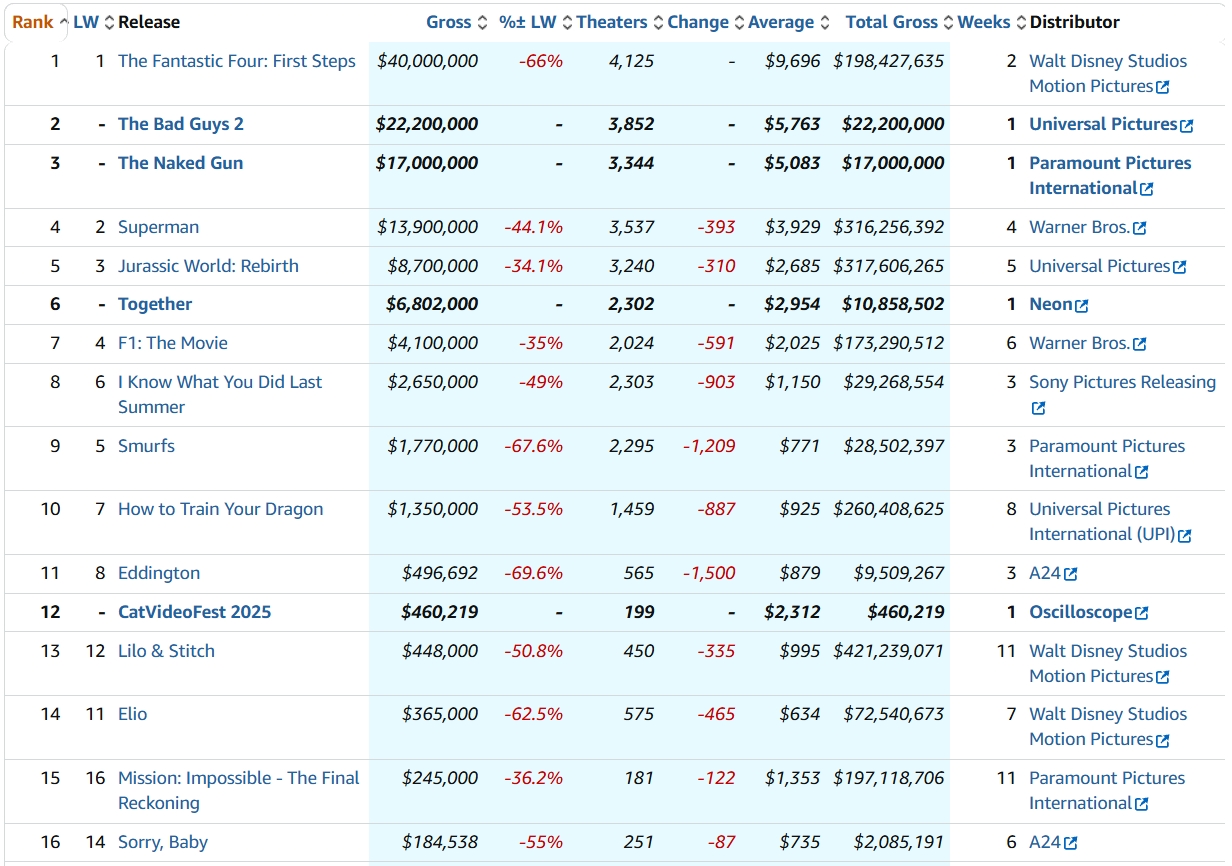Open the Eddington release link

pyautogui.click(x=159, y=573)
